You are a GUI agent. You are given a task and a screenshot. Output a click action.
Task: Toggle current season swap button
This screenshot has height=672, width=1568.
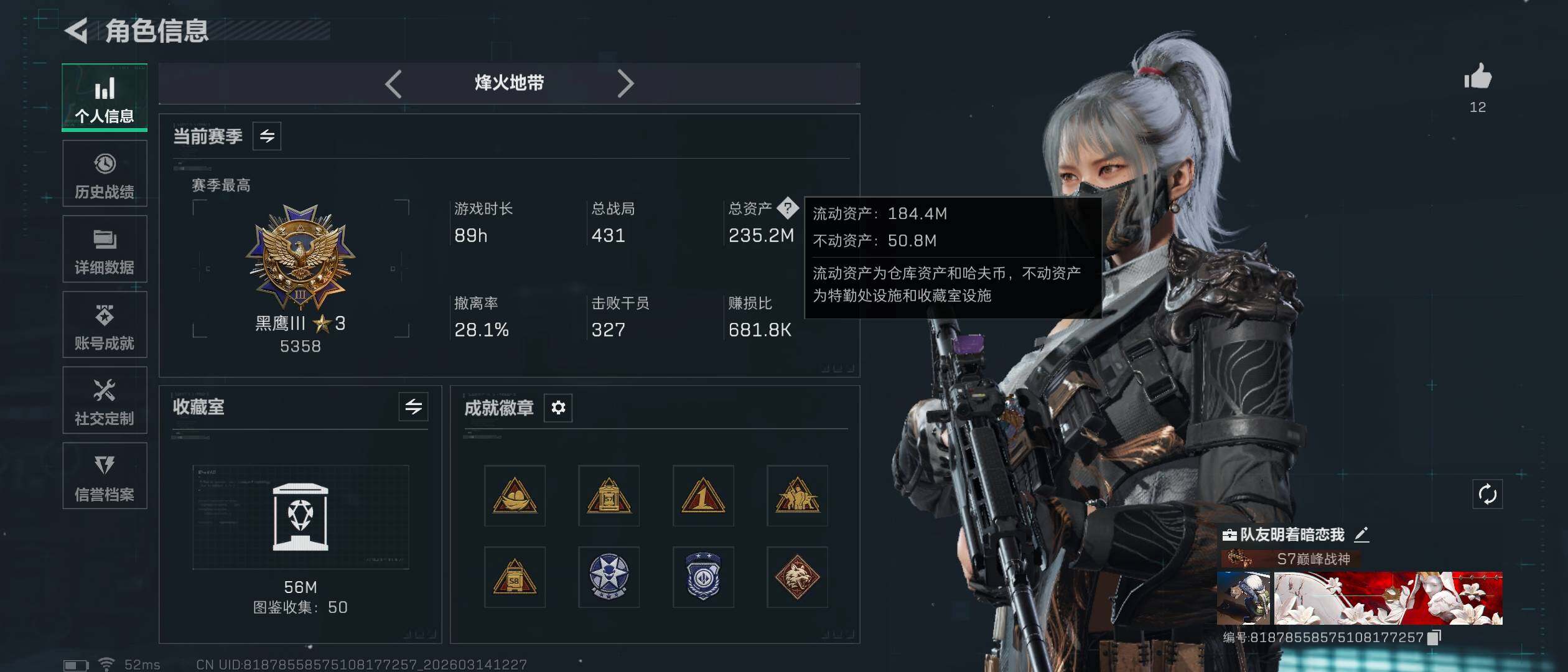[x=267, y=136]
